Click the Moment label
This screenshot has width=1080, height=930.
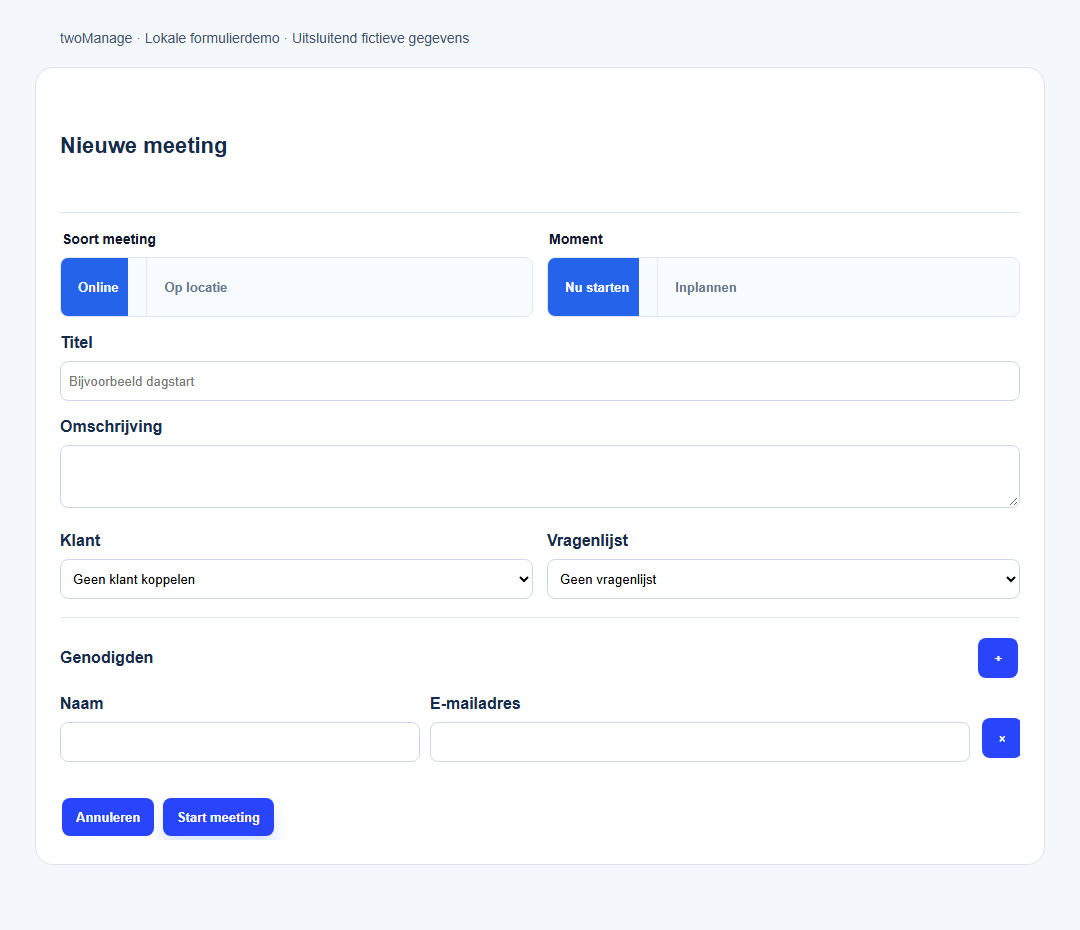point(576,239)
